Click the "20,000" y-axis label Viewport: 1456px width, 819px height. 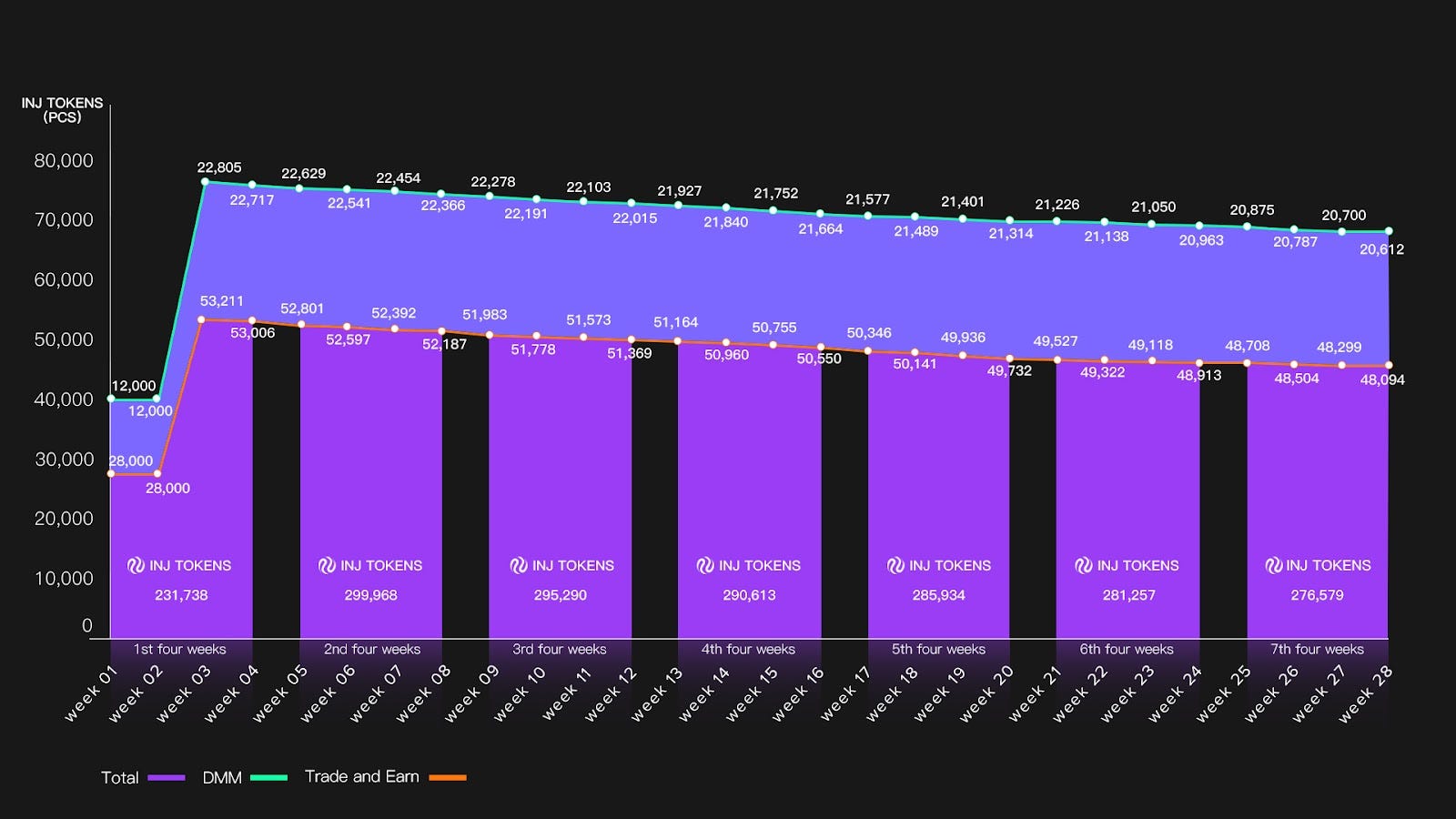point(64,519)
